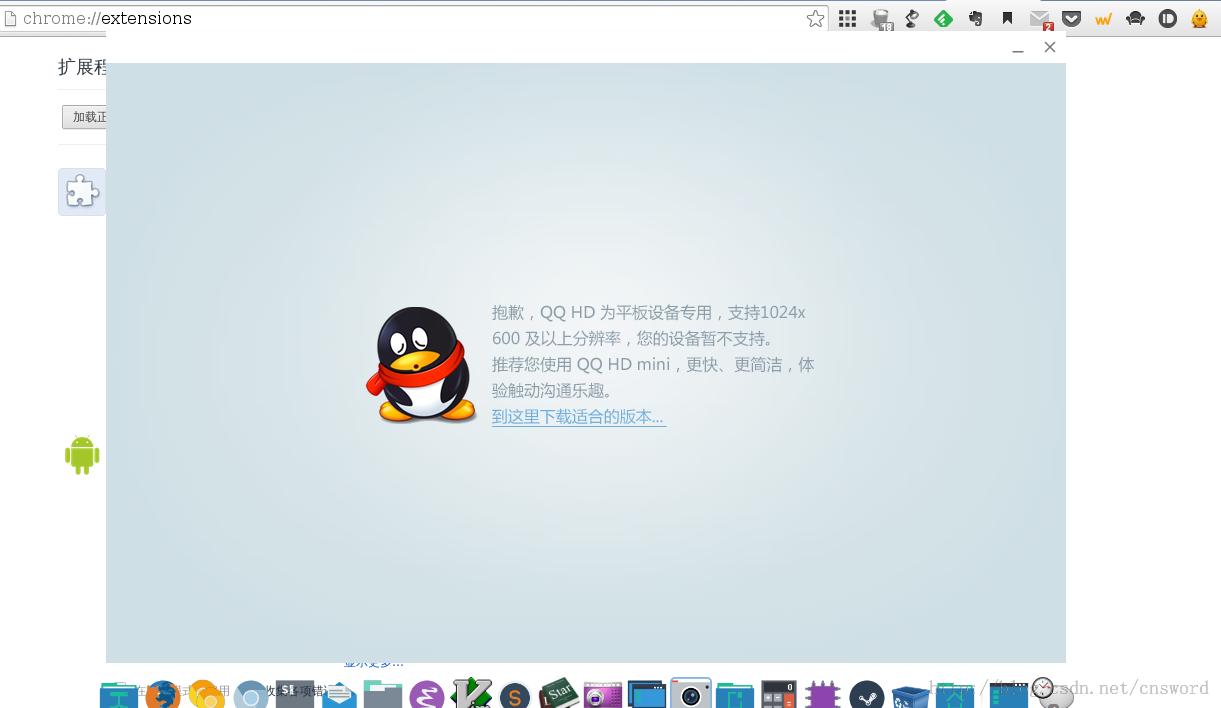Image resolution: width=1221 pixels, height=708 pixels.
Task: Launch Steam from the dock
Action: (867, 695)
